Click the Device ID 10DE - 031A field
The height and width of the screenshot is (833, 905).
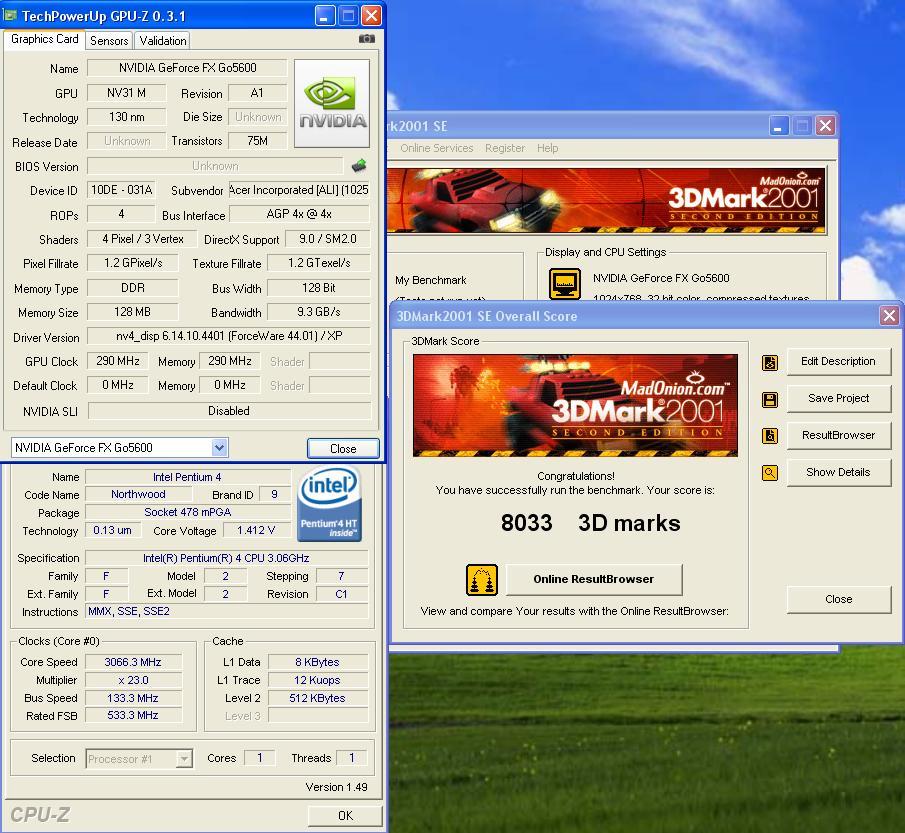(122, 190)
